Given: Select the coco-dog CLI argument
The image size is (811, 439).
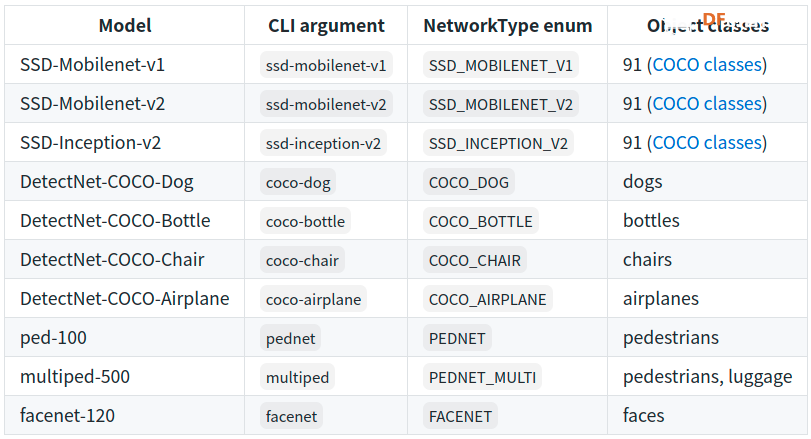Looking at the screenshot, I should tap(298, 183).
